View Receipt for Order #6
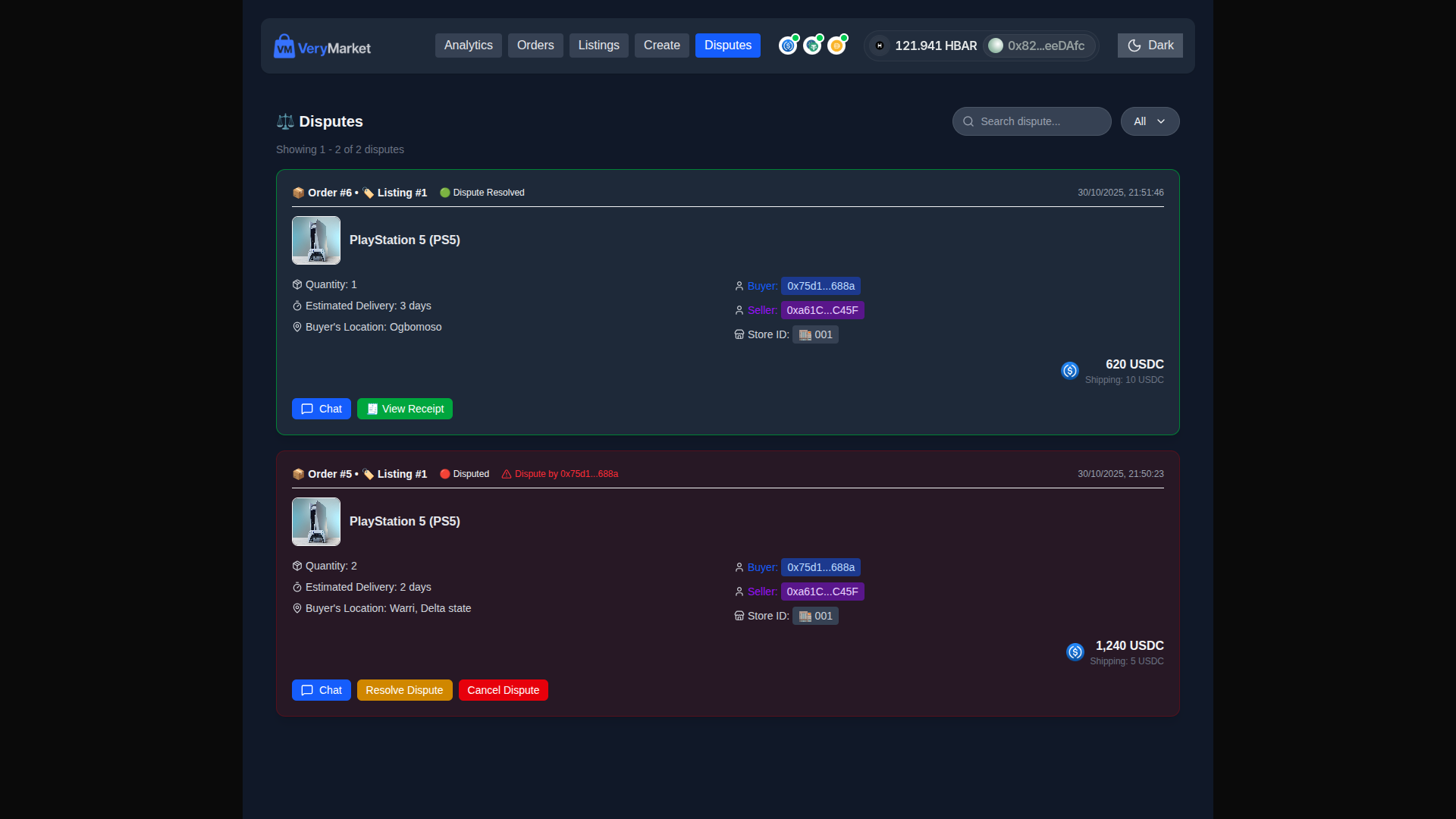The image size is (1456, 819). 405,409
